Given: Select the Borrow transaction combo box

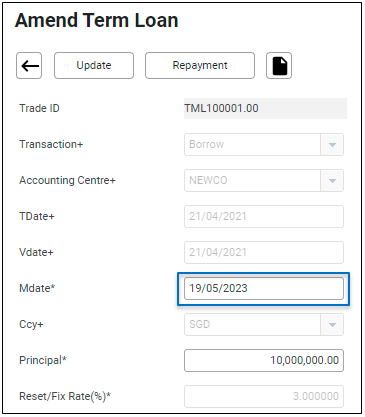Looking at the screenshot, I should 264,145.
